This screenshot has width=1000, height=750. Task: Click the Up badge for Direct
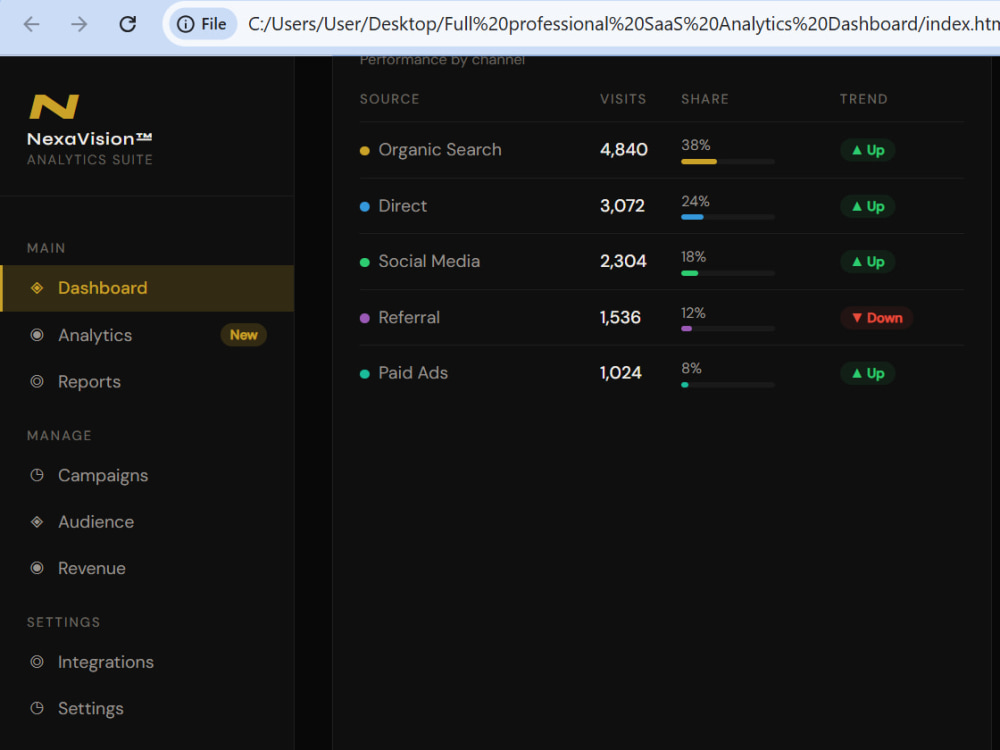coord(868,206)
